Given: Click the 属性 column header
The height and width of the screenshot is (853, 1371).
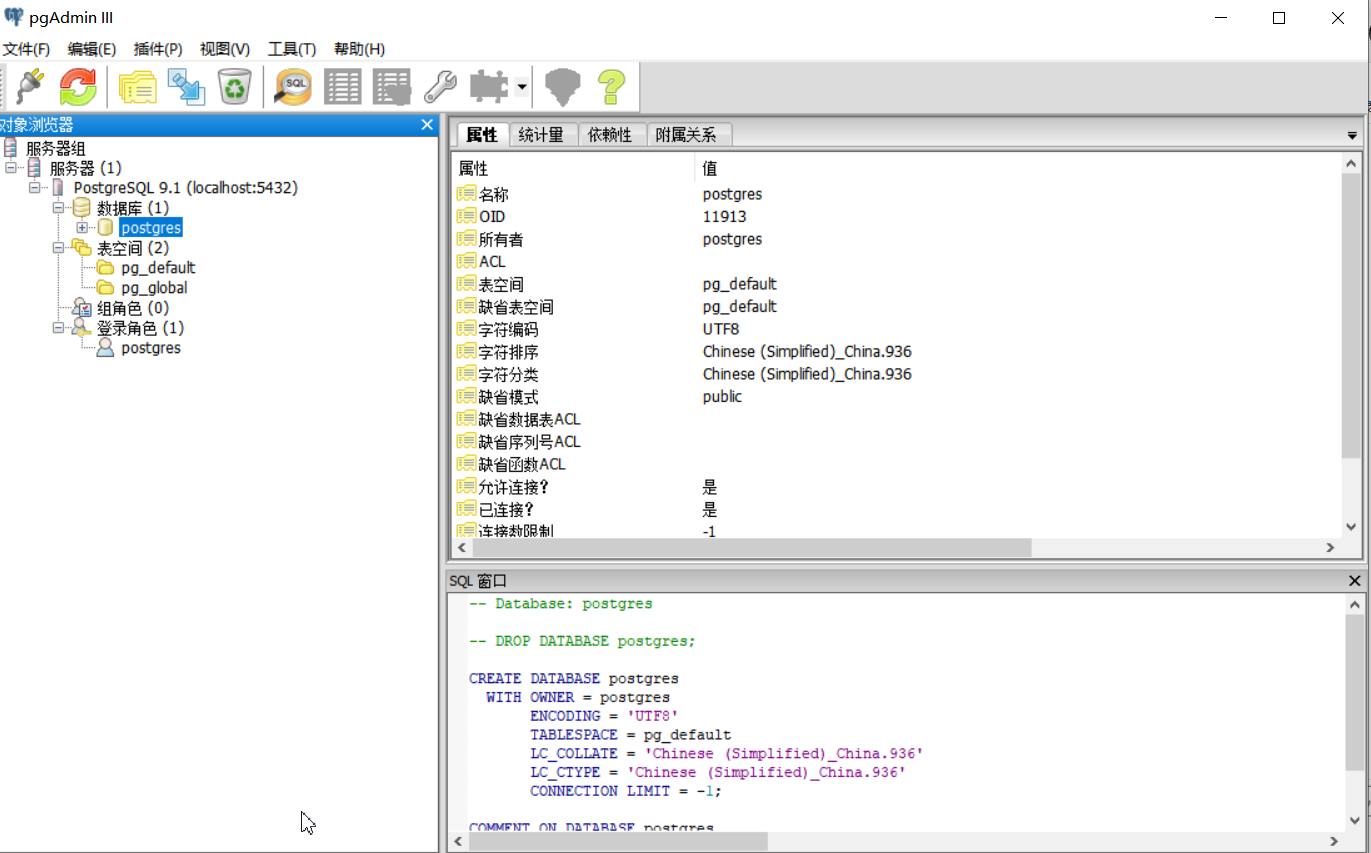Looking at the screenshot, I should (x=573, y=169).
